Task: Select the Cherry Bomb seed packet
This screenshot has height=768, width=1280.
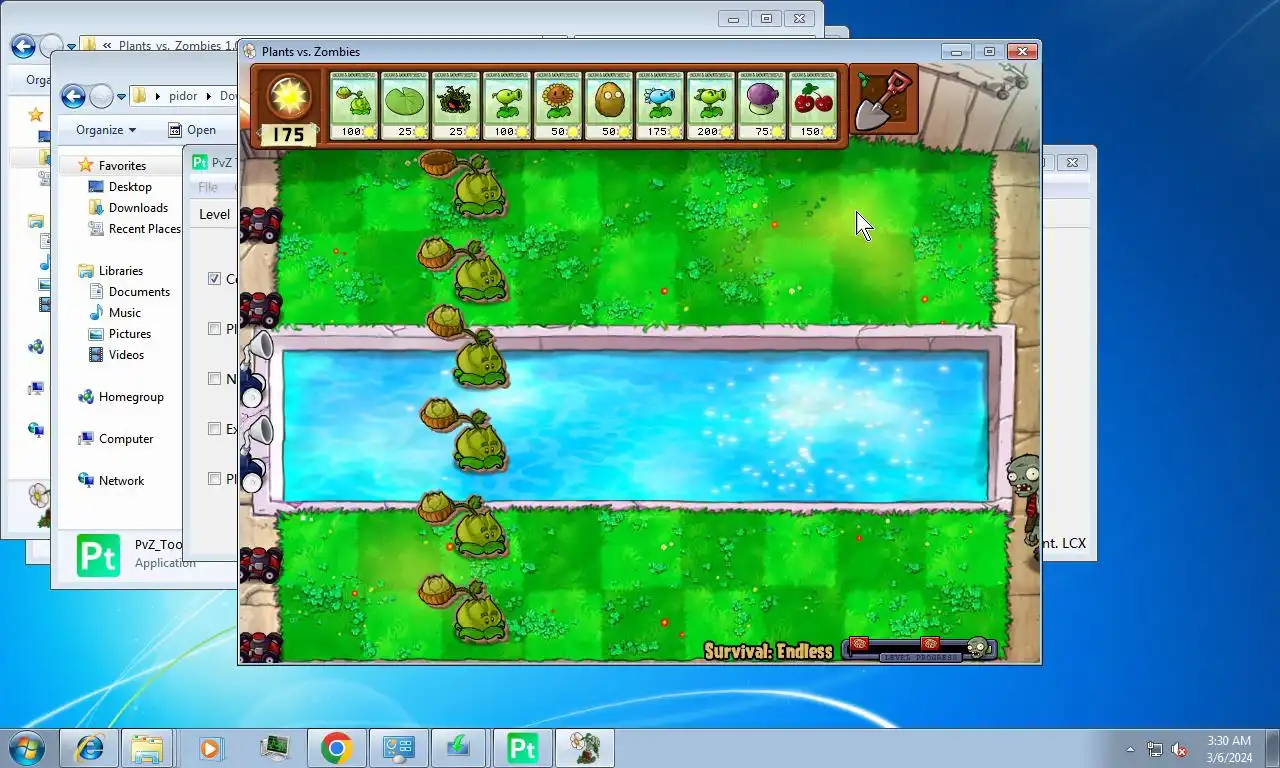Action: [813, 105]
